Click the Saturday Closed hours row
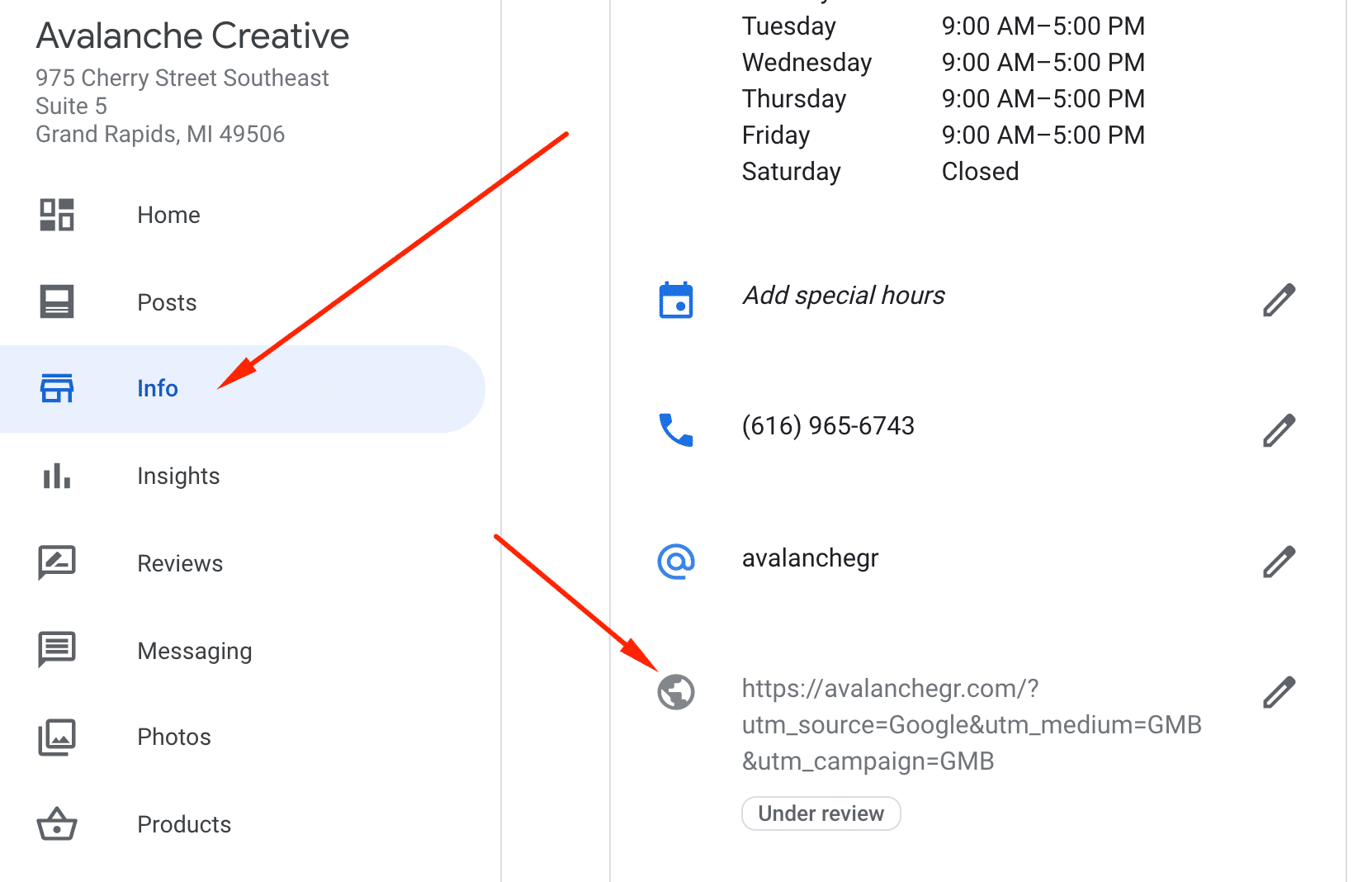The width and height of the screenshot is (1372, 882). [x=881, y=172]
